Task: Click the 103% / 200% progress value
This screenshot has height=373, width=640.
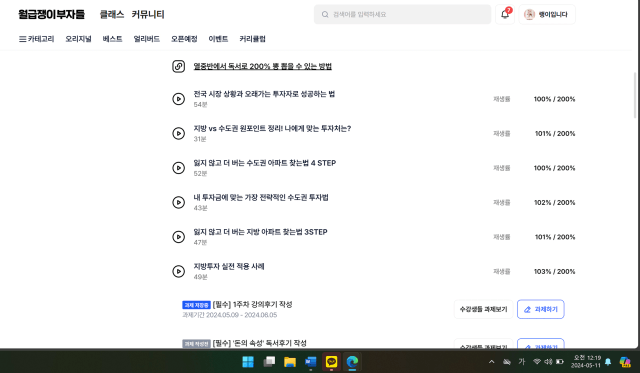Action: coord(554,271)
